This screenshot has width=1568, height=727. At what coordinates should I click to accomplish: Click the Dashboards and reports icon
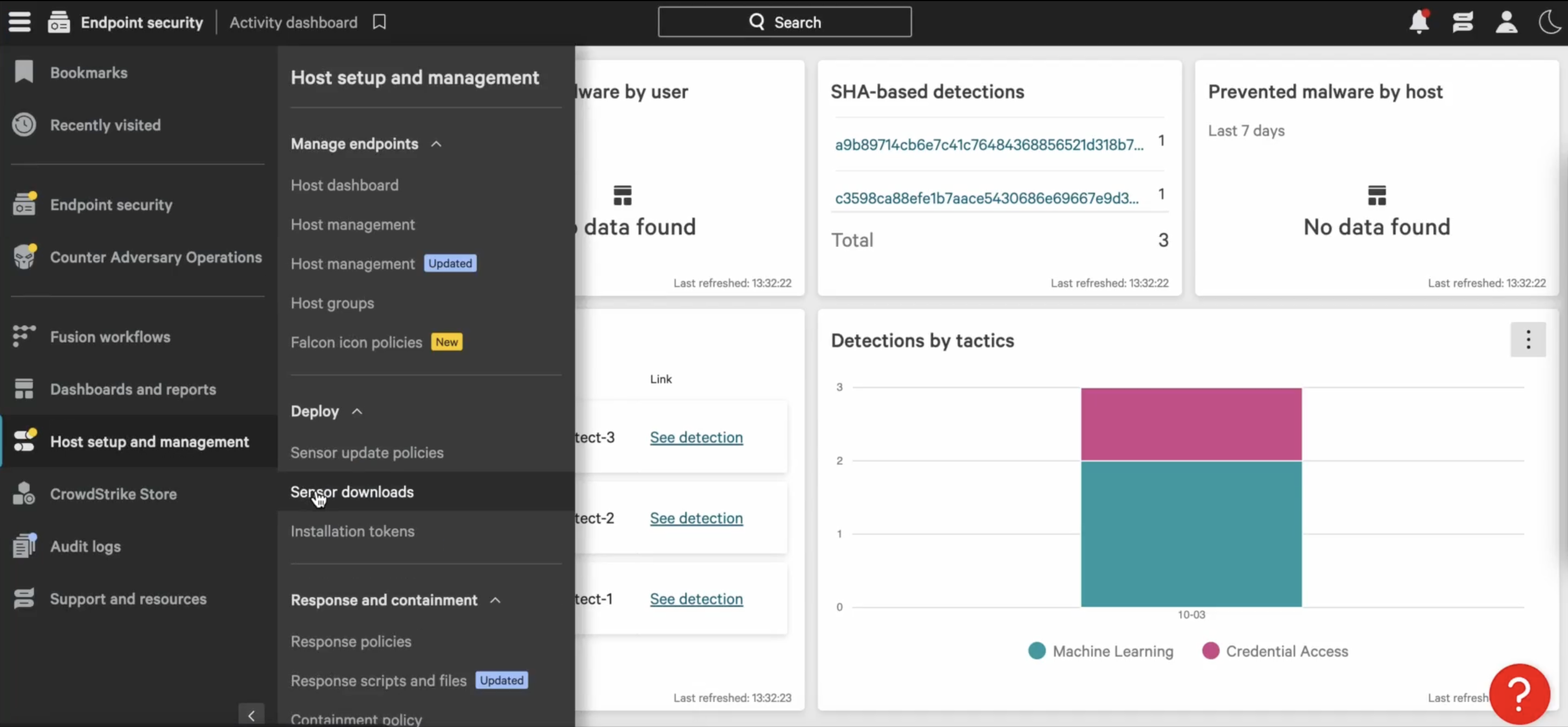point(23,389)
